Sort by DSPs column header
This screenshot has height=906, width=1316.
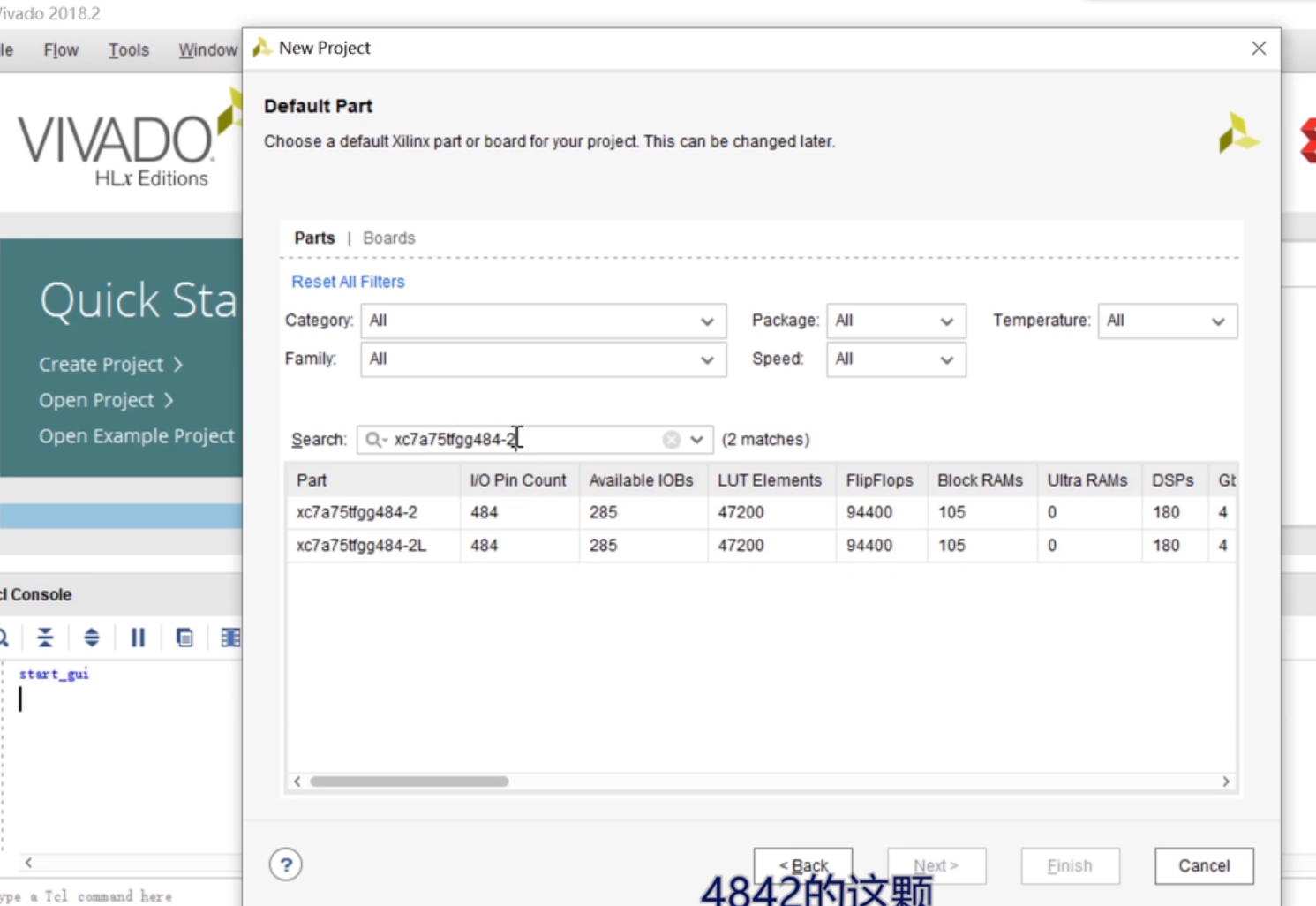(1173, 480)
